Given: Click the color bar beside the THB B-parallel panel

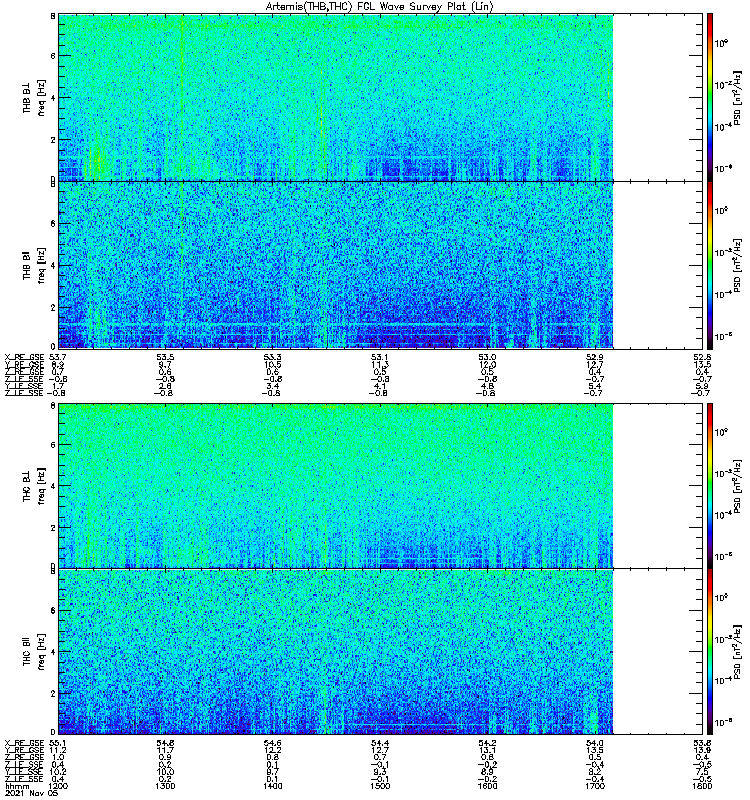Looking at the screenshot, I should click(x=710, y=265).
